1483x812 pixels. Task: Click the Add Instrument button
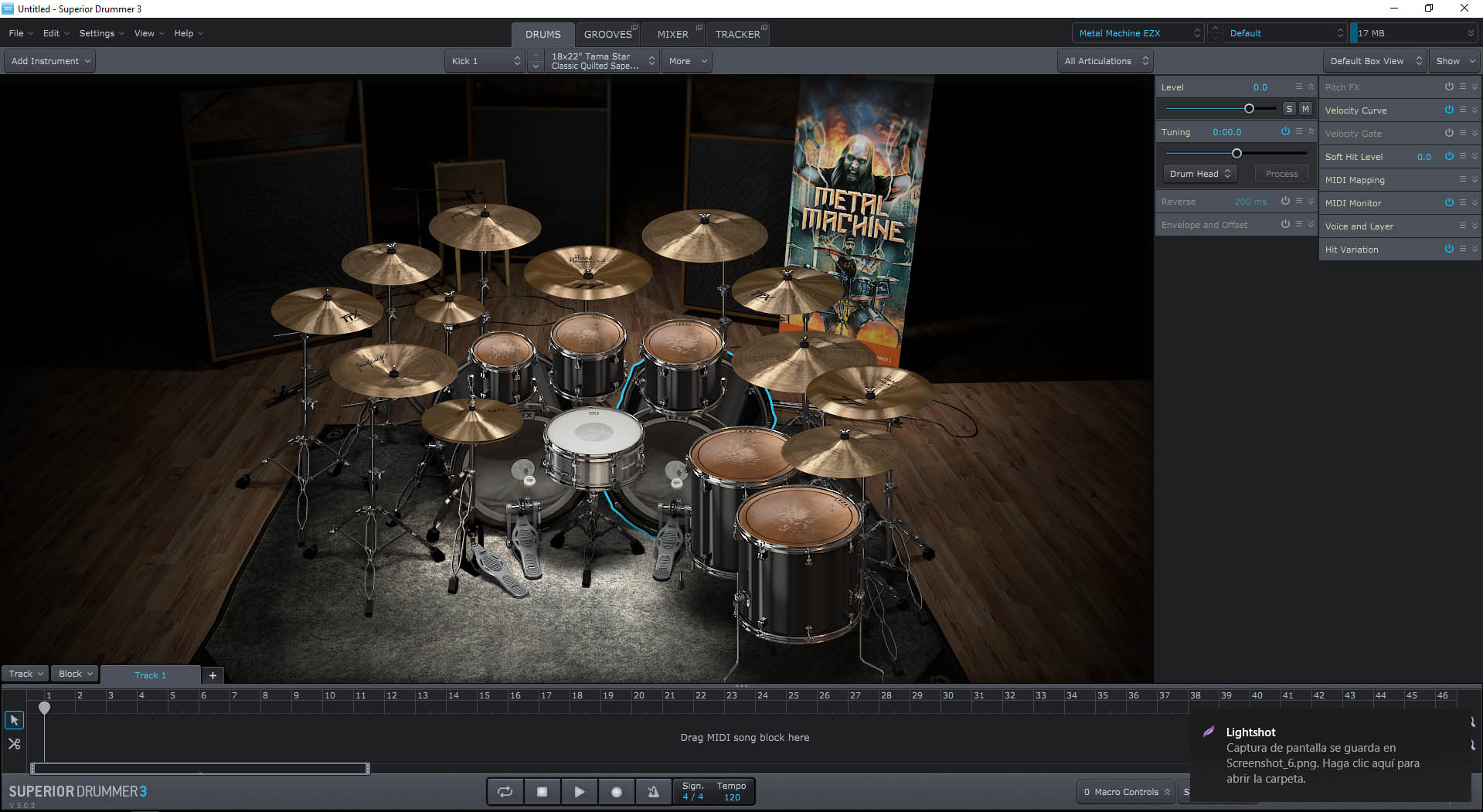click(50, 61)
